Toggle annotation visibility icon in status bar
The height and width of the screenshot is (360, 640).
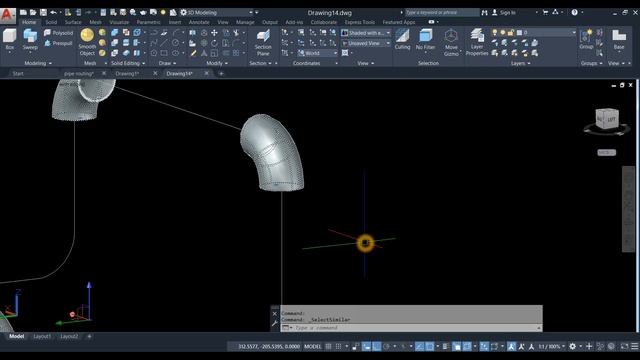point(511,347)
